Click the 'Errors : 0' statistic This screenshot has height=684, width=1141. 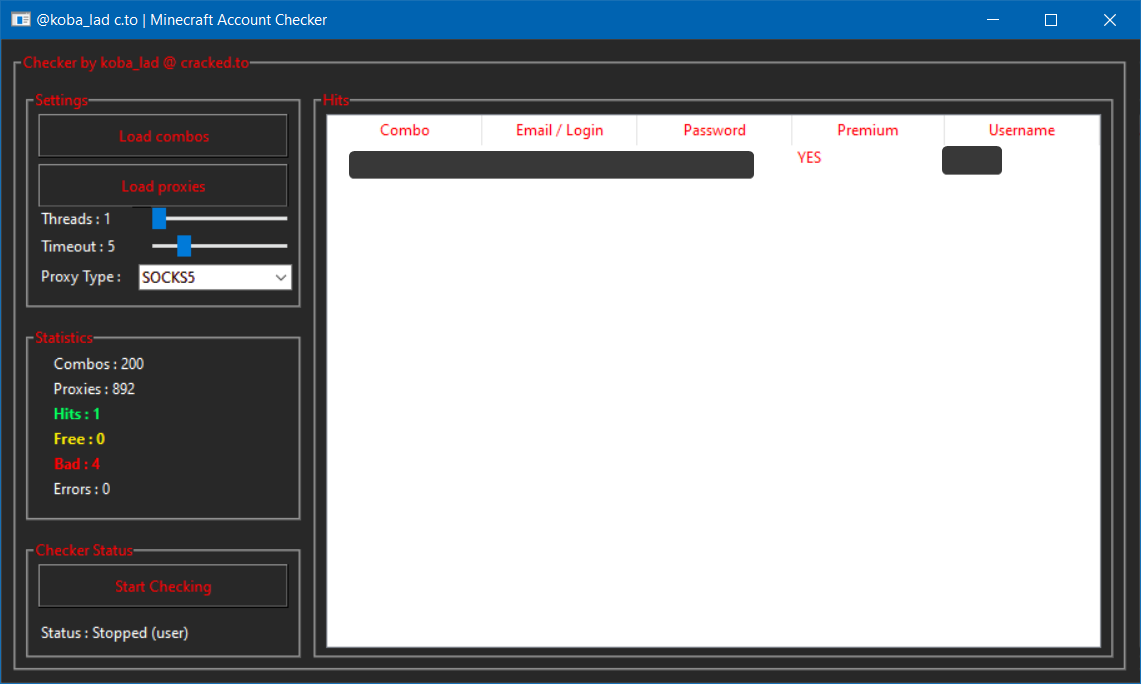point(82,489)
